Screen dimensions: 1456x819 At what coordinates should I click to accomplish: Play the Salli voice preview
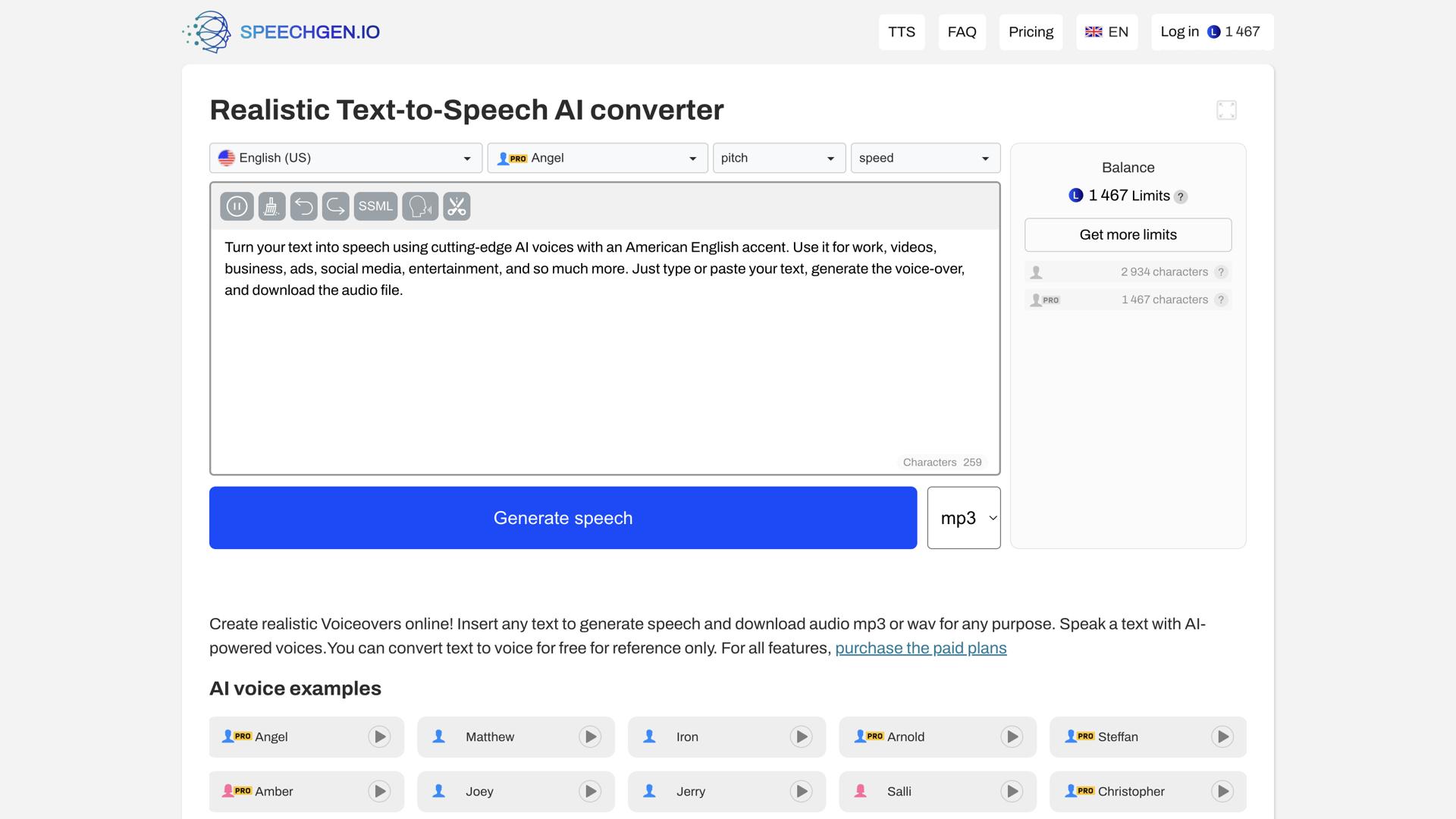point(1012,791)
